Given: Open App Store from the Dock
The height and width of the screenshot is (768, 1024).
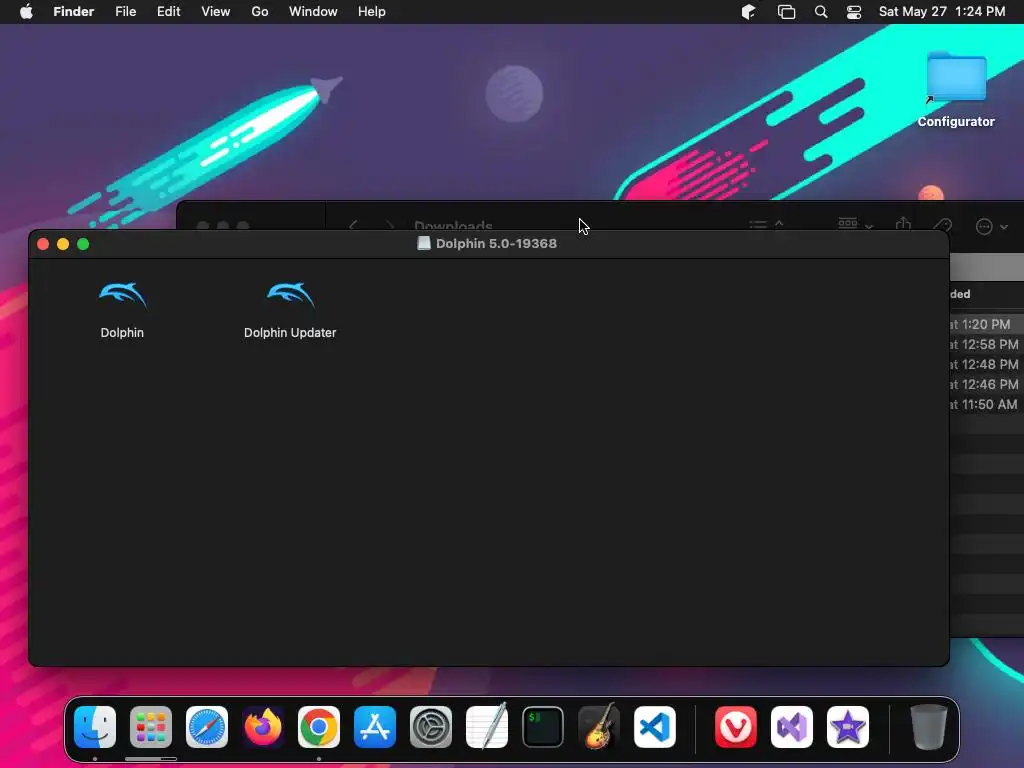Looking at the screenshot, I should pos(375,727).
